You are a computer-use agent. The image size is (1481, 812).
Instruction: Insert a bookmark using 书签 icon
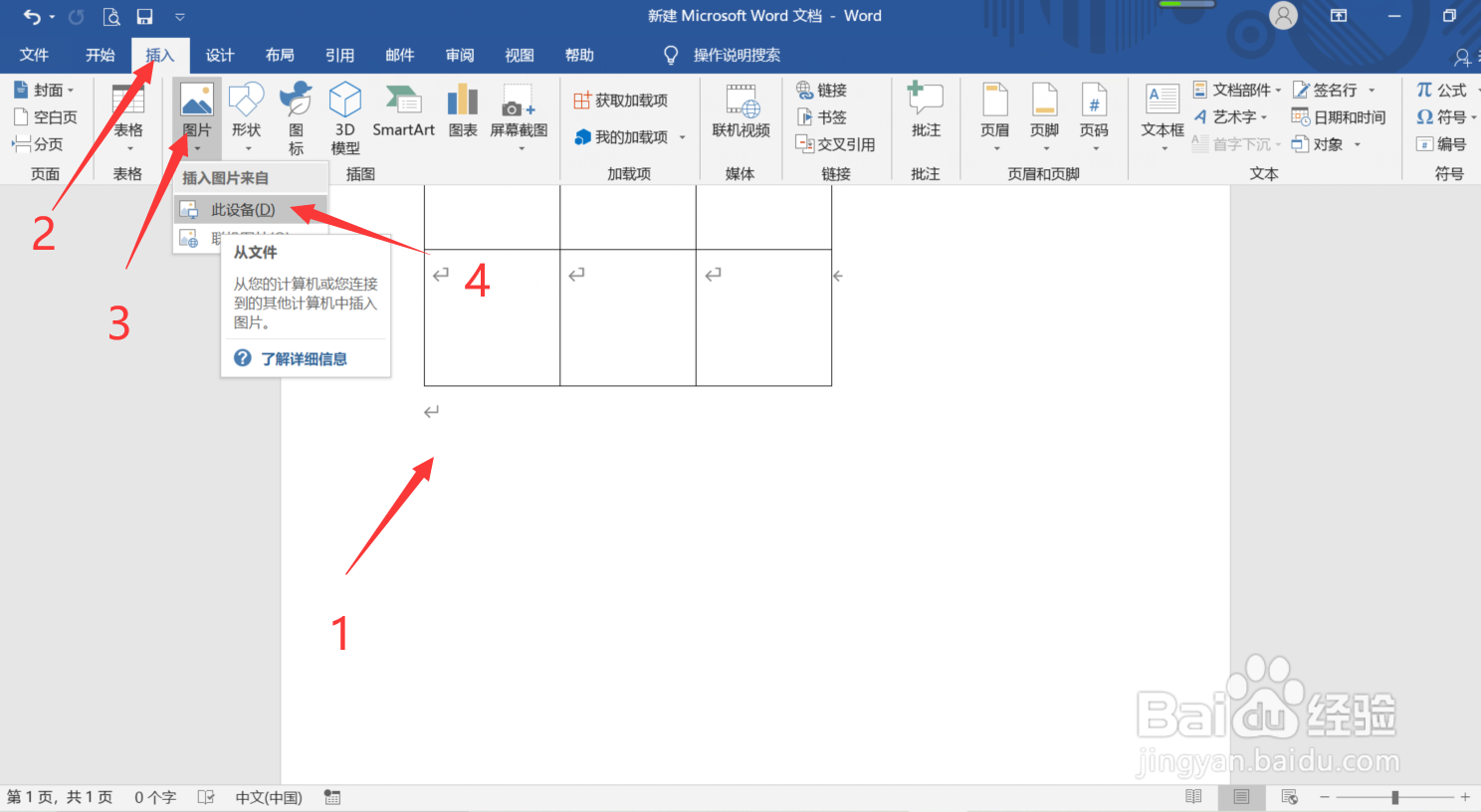[824, 116]
